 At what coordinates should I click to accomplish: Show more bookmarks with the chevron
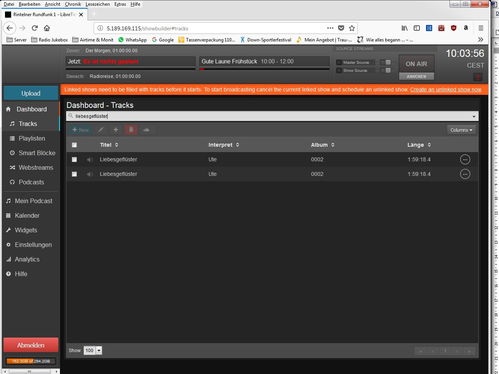(480, 40)
